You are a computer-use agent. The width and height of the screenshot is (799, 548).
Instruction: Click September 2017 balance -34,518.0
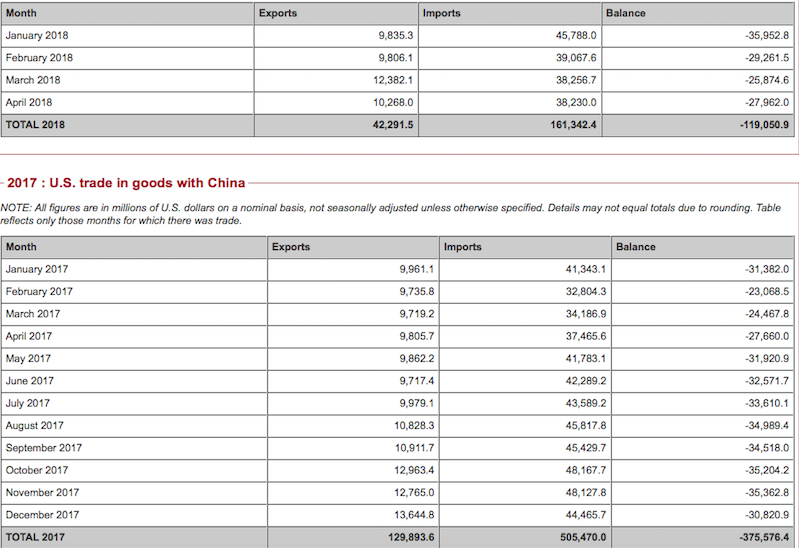[767, 448]
